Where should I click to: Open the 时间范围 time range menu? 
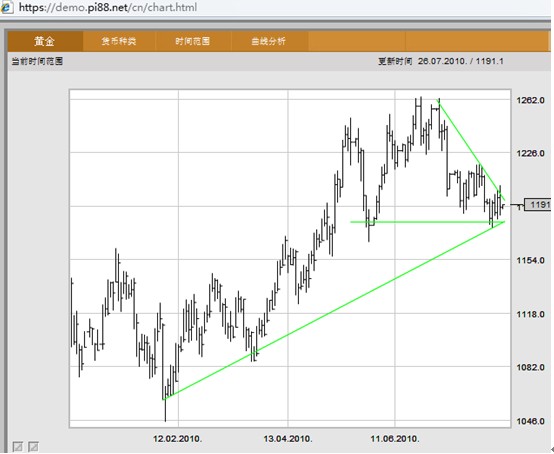click(193, 41)
